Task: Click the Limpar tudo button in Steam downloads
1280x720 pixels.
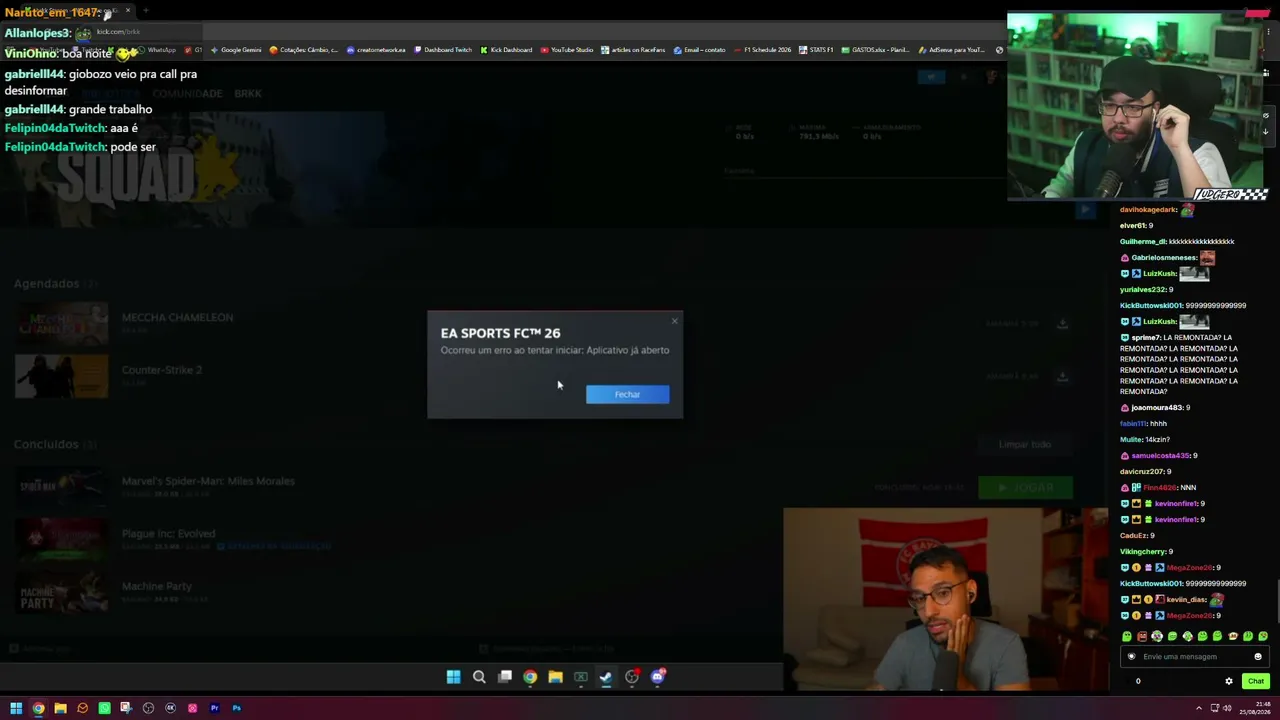Action: click(x=1025, y=444)
